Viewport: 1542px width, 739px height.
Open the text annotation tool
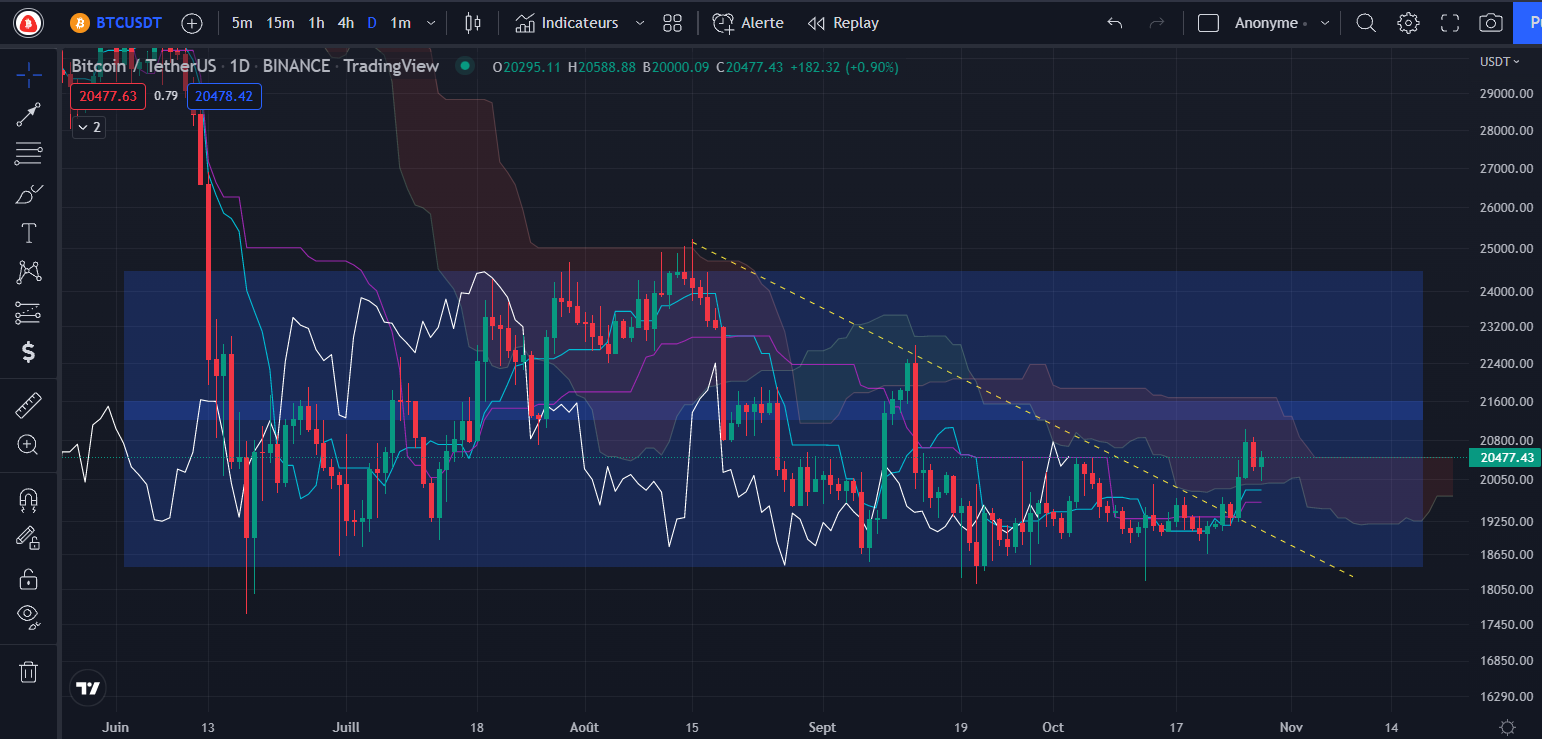tap(28, 232)
